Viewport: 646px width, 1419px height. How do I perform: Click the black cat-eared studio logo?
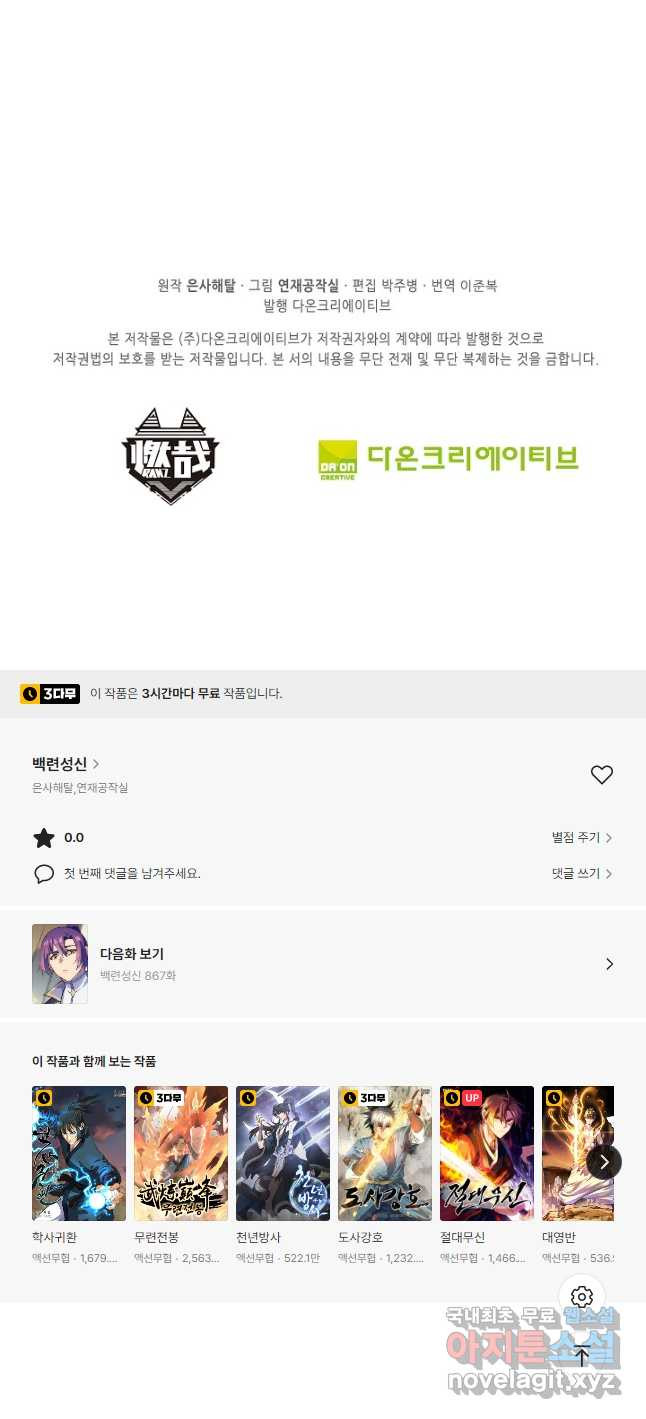point(170,456)
